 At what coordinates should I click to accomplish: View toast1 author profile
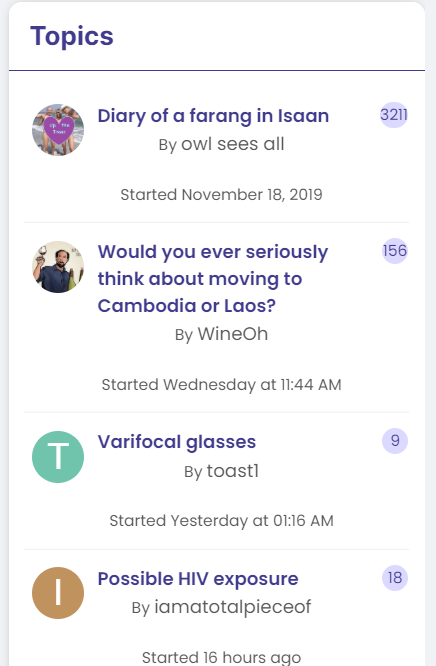233,471
